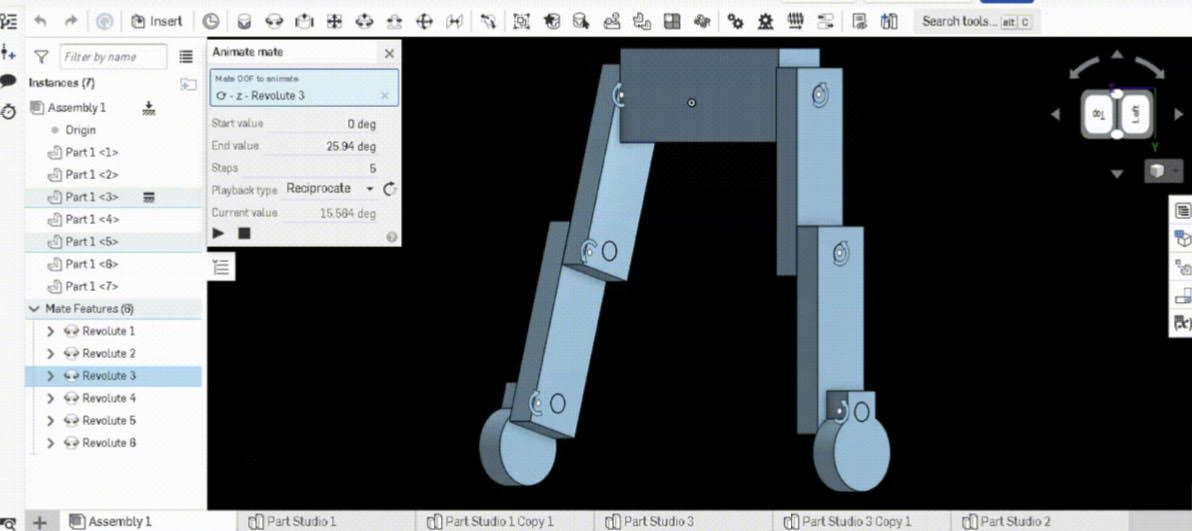Select the Tangent mate tool
The width and height of the screenshot is (1192, 531).
487,21
